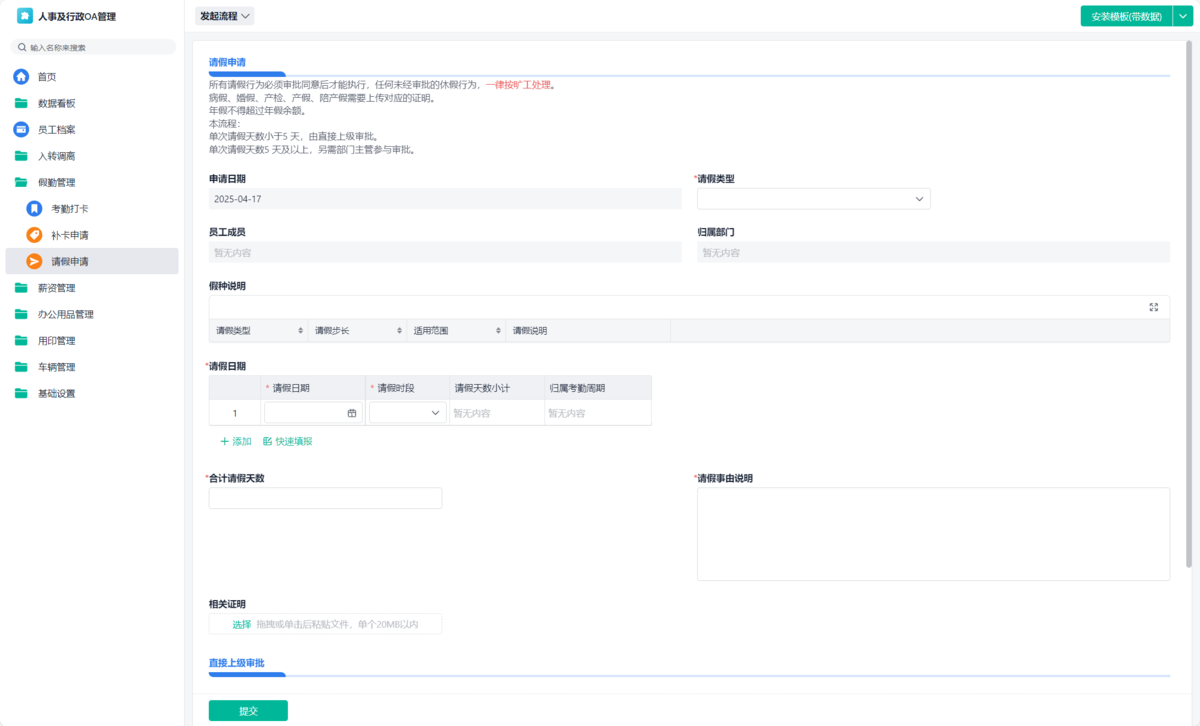Click the red text 一律按旷工处理

(x=518, y=85)
